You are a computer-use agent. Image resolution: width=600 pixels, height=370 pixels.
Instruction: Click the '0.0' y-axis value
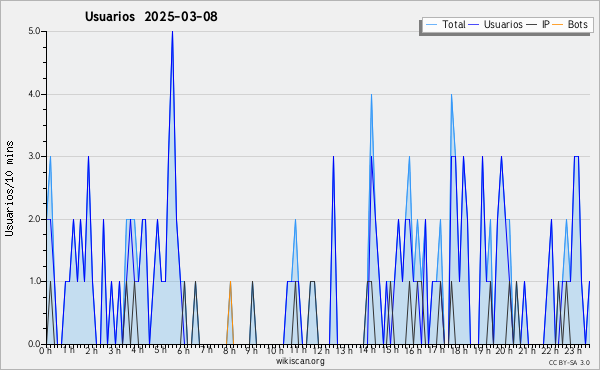click(x=34, y=344)
